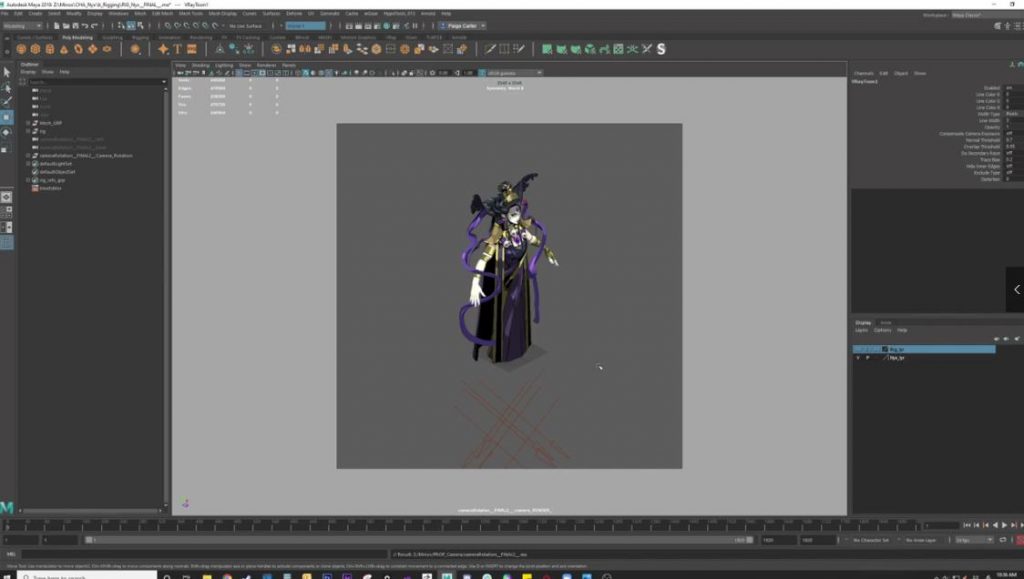Click the Redo arrow in status line
Image resolution: width=1024 pixels, height=579 pixels.
coord(94,26)
